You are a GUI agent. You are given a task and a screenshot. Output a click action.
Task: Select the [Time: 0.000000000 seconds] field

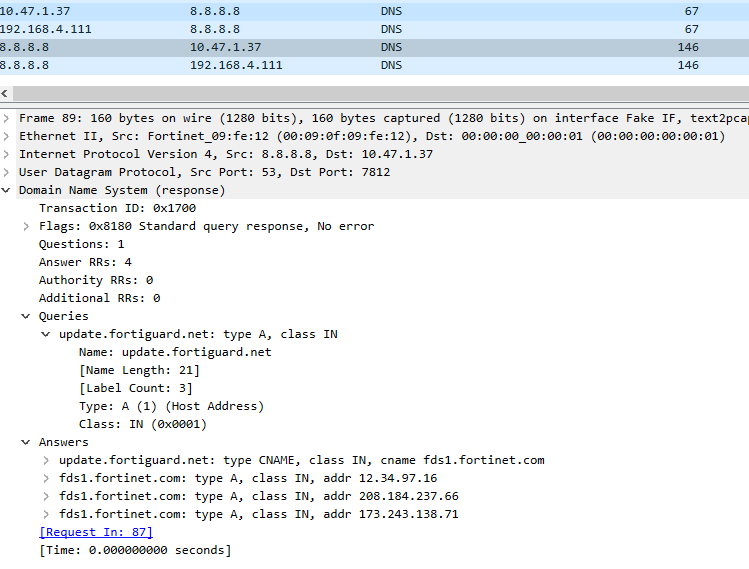click(x=135, y=550)
